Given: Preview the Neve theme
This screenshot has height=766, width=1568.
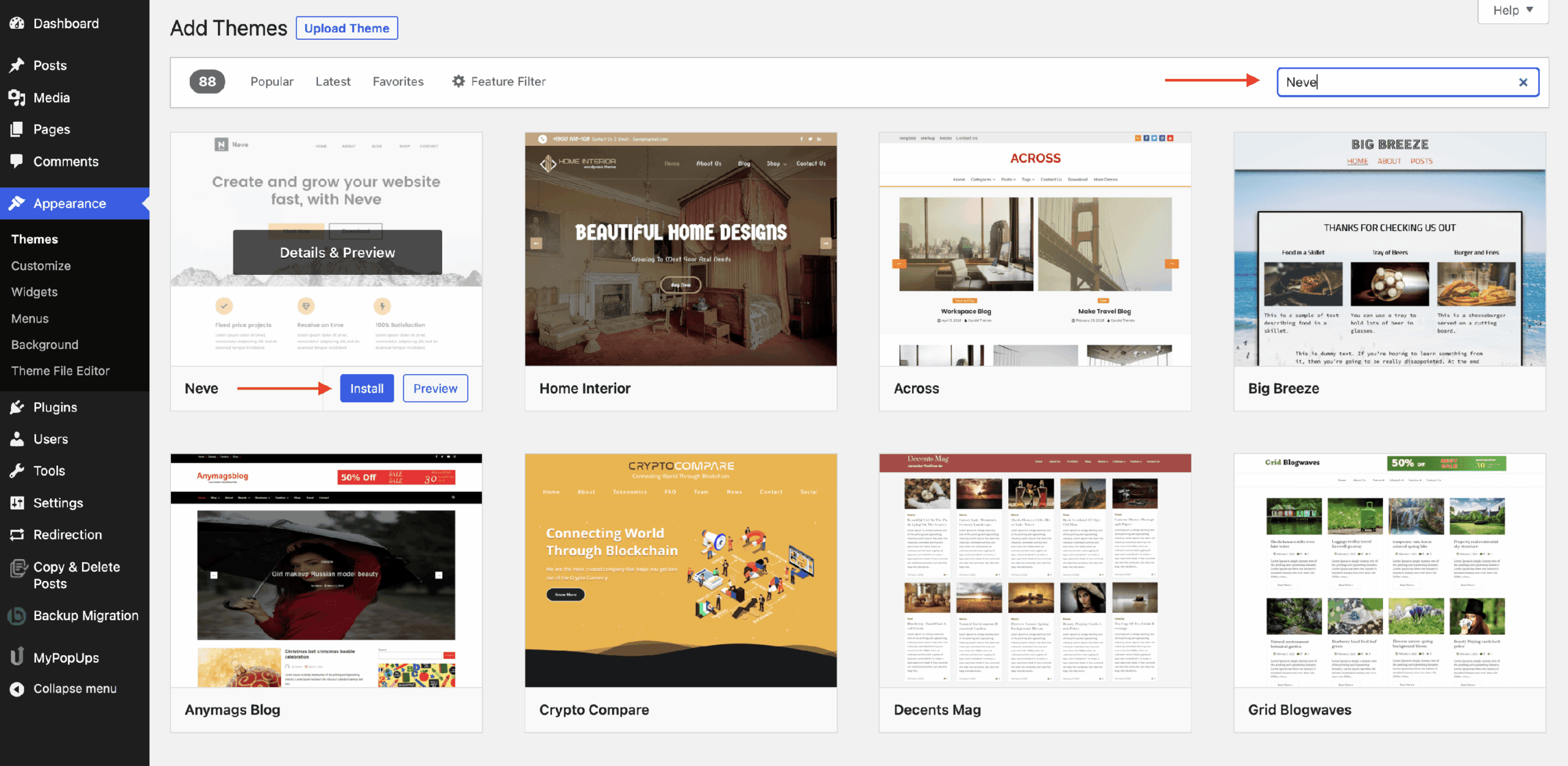Looking at the screenshot, I should click(x=435, y=388).
